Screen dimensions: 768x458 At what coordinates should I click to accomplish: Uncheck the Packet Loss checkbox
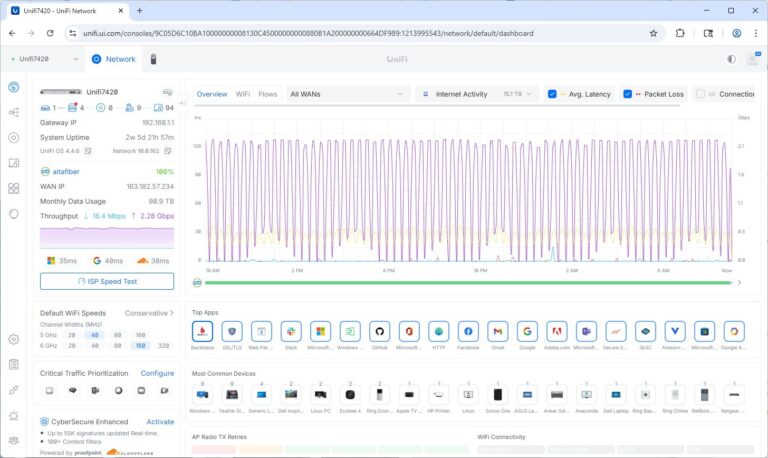[x=628, y=94]
